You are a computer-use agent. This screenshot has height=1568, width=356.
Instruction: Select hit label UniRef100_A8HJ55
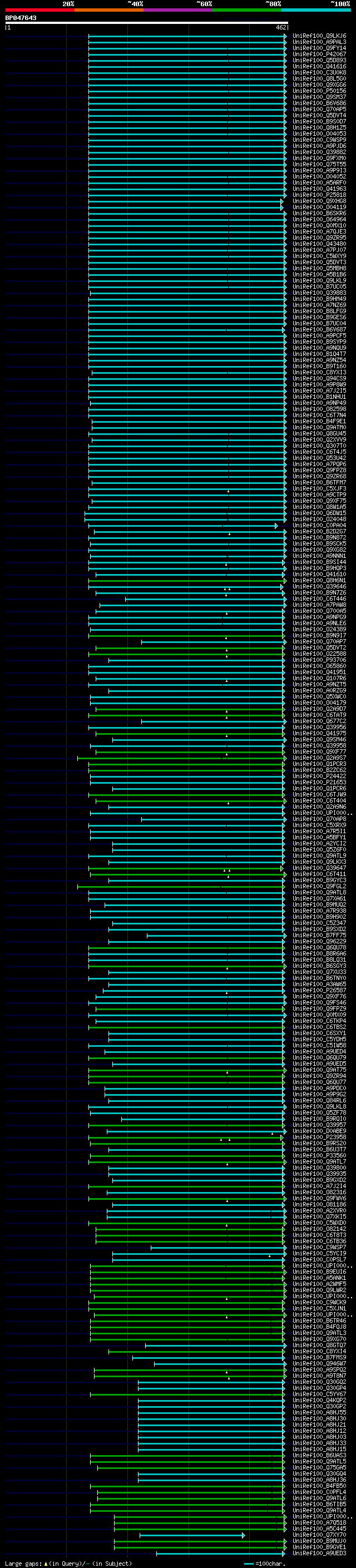click(x=319, y=1413)
